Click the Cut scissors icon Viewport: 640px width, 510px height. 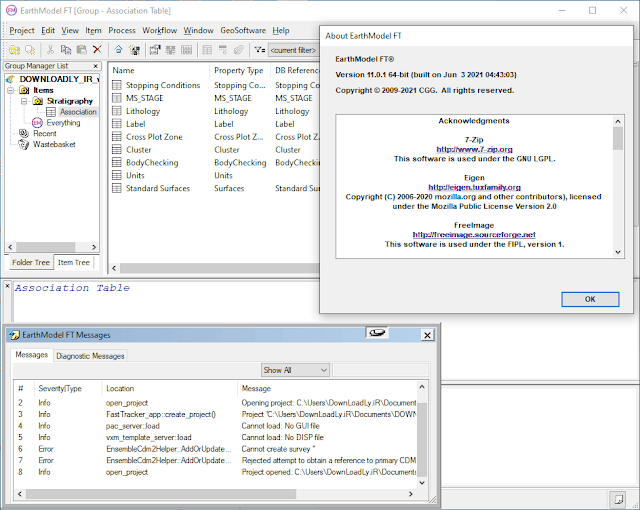pyautogui.click(x=50, y=50)
